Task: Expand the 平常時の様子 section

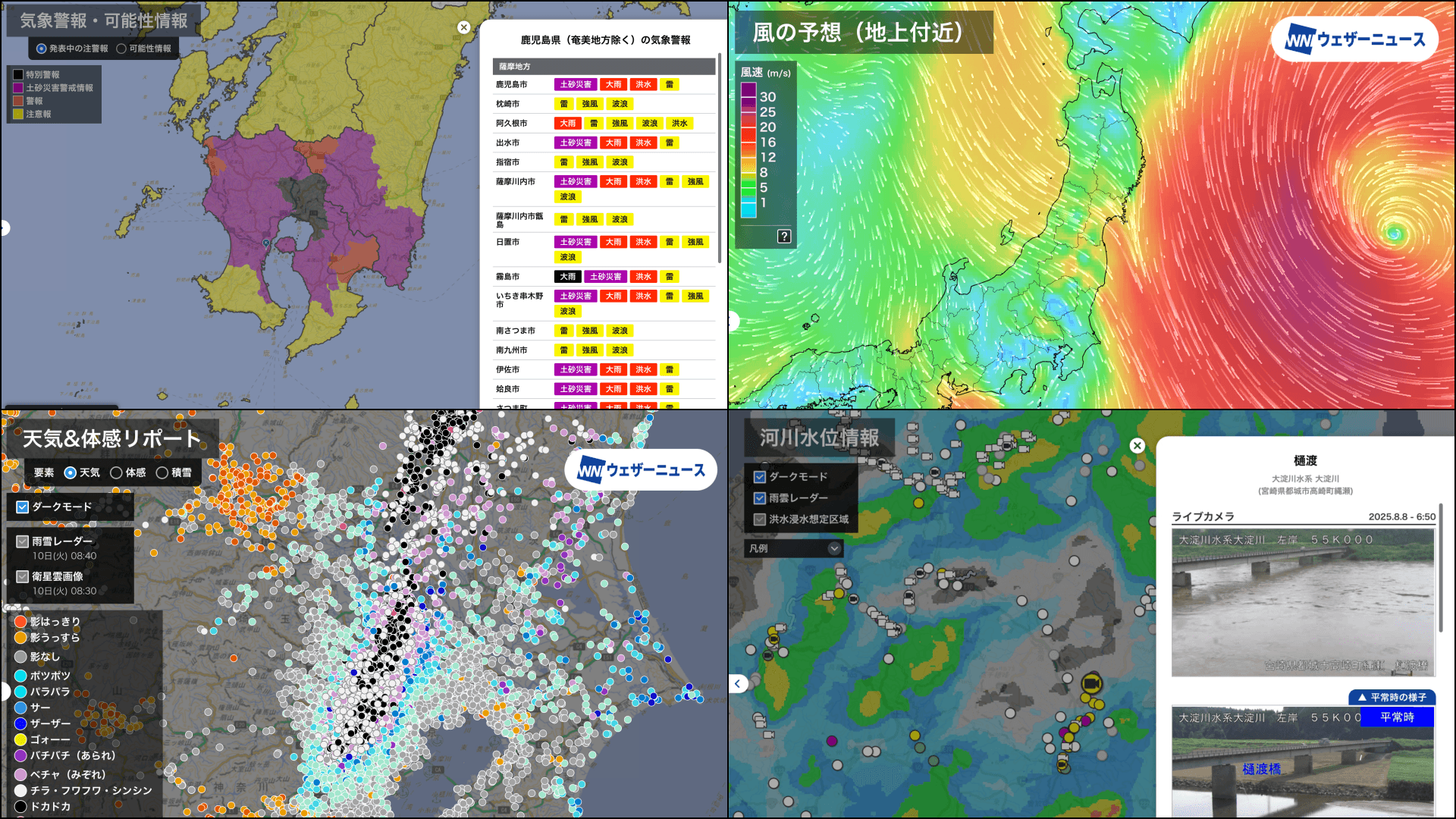Action: (x=1392, y=697)
